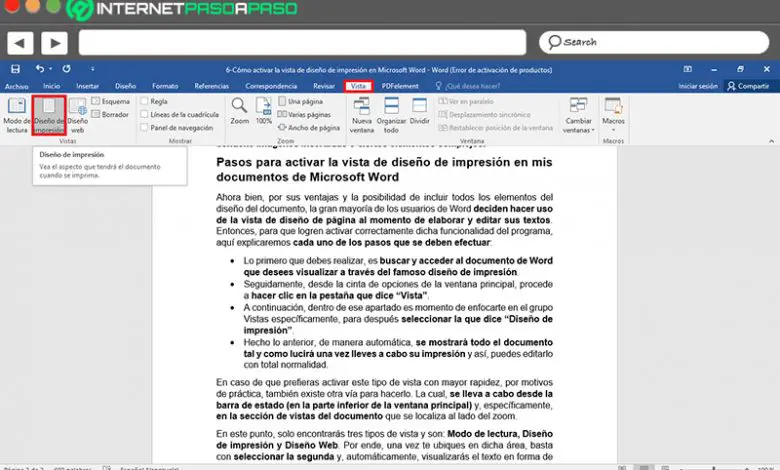The image size is (780, 470).
Task: Click the Undo arrow in quick access toolbar
Action: [x=40, y=69]
